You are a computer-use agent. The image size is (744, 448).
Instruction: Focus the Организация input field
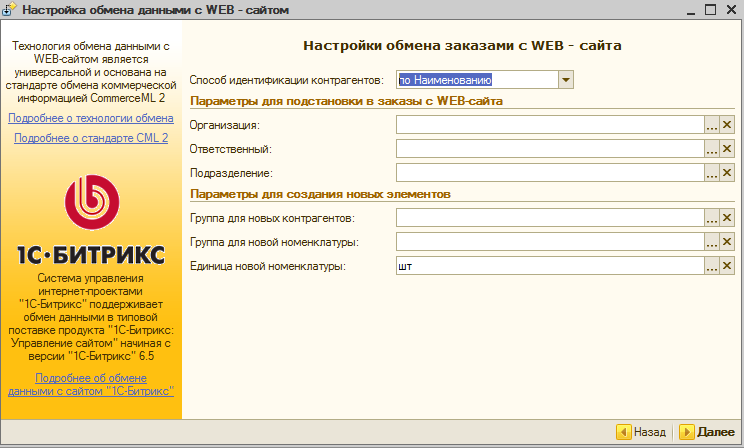click(x=550, y=125)
